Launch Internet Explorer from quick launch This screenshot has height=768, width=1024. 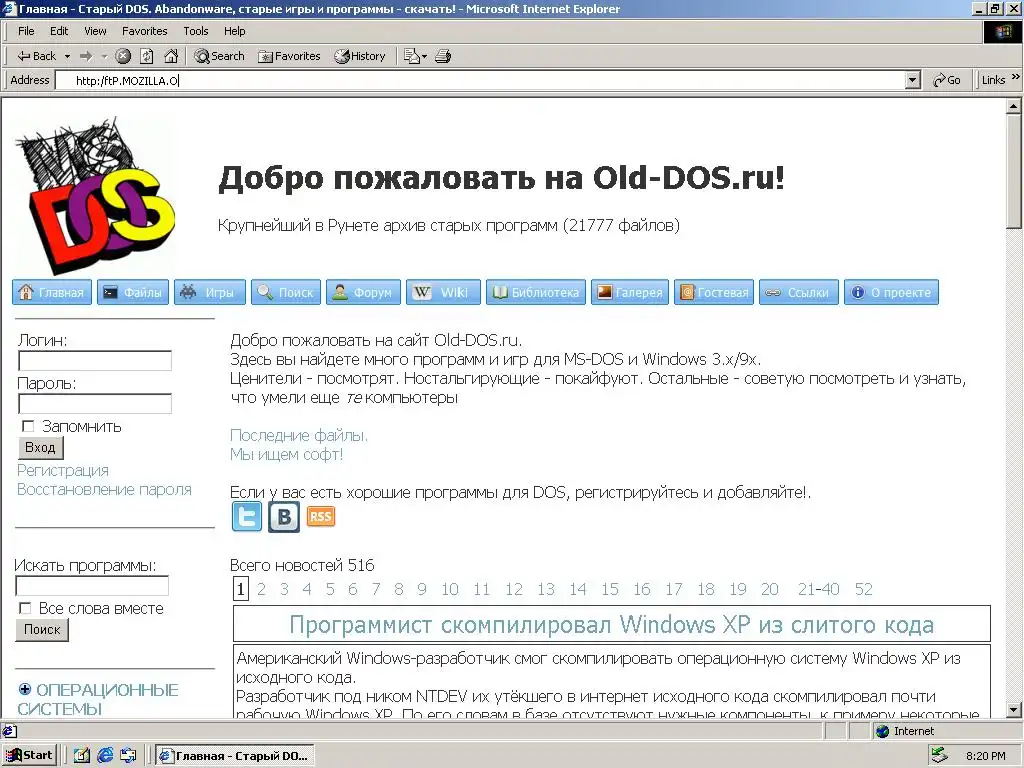point(104,756)
